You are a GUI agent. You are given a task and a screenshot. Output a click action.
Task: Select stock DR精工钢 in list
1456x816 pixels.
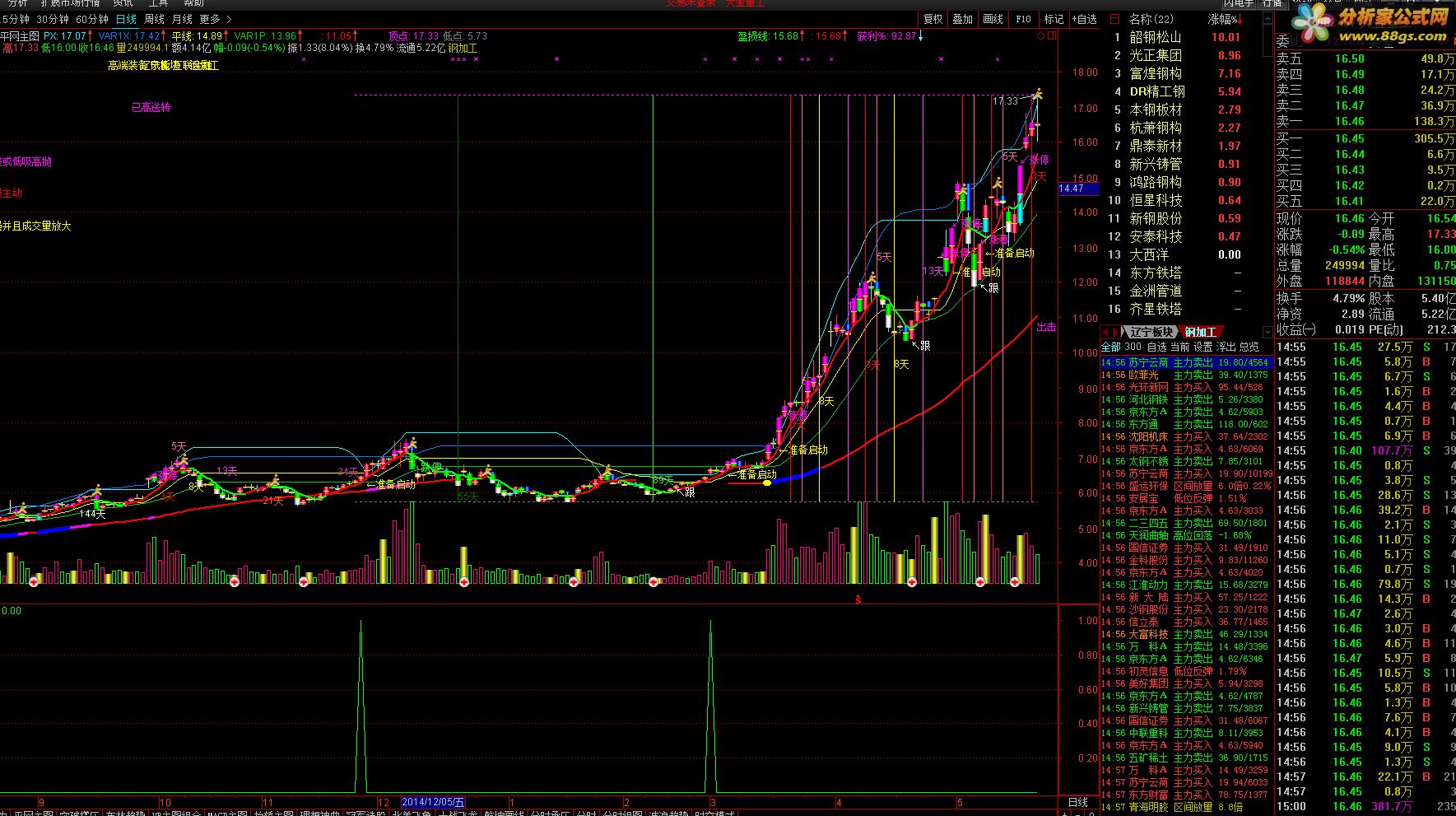(x=1157, y=91)
